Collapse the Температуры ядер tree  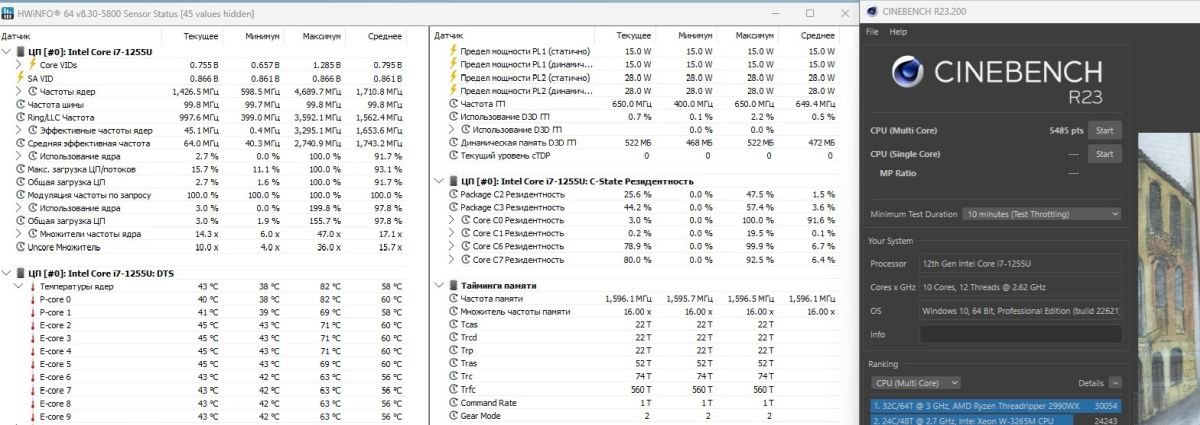click(20, 286)
